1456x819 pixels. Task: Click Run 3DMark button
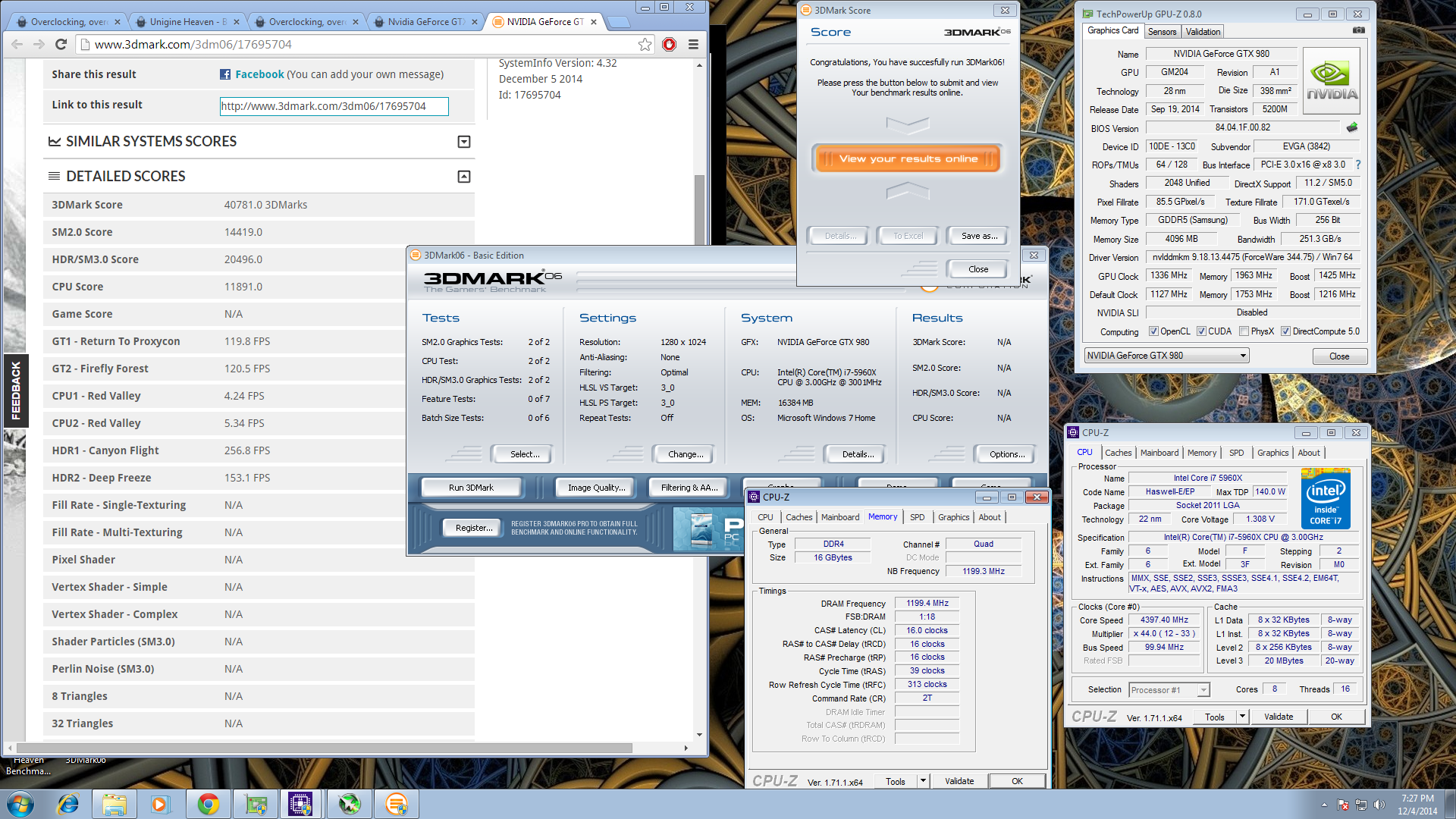coord(470,488)
